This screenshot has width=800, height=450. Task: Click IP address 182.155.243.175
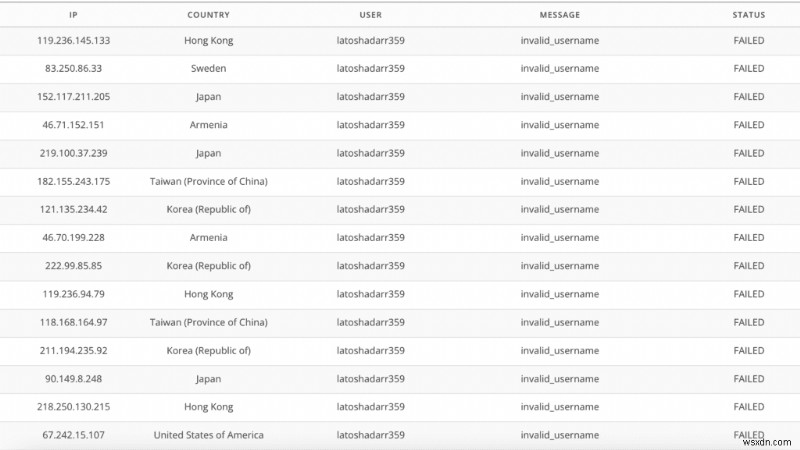tap(74, 182)
